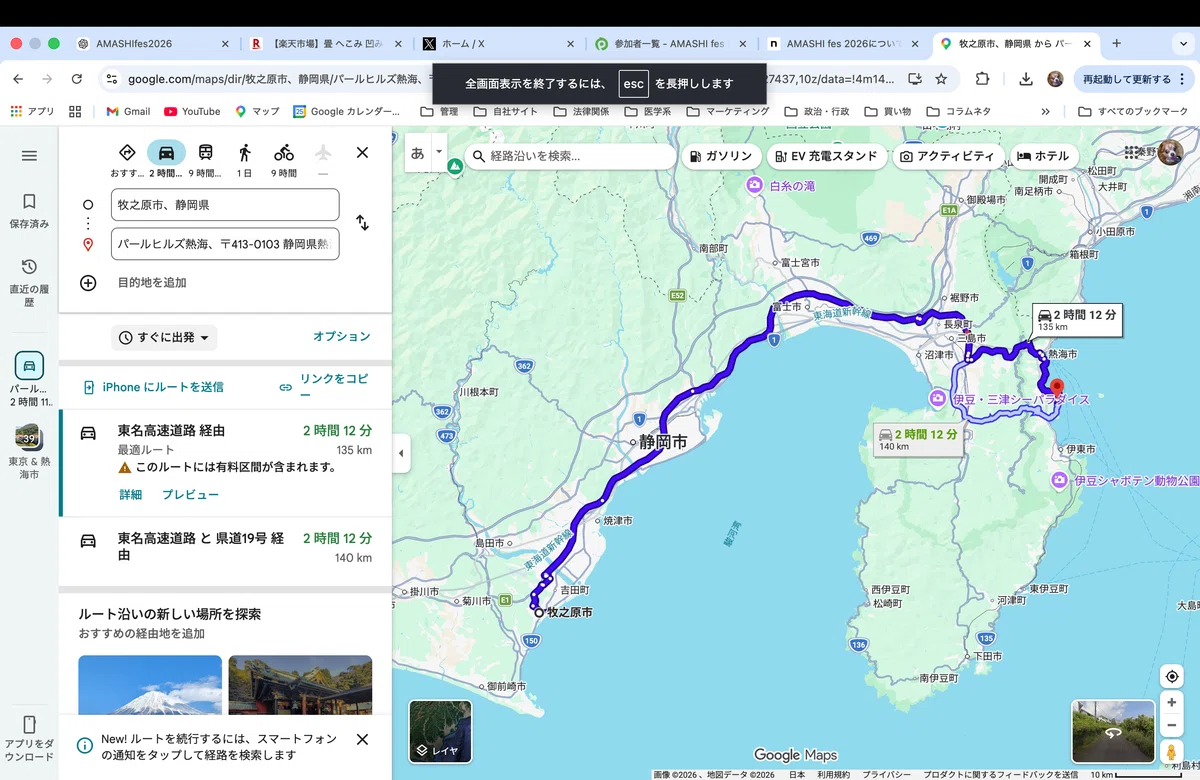The image size is (1200, 780).
Task: Select the flight travel mode
Action: coord(322,152)
